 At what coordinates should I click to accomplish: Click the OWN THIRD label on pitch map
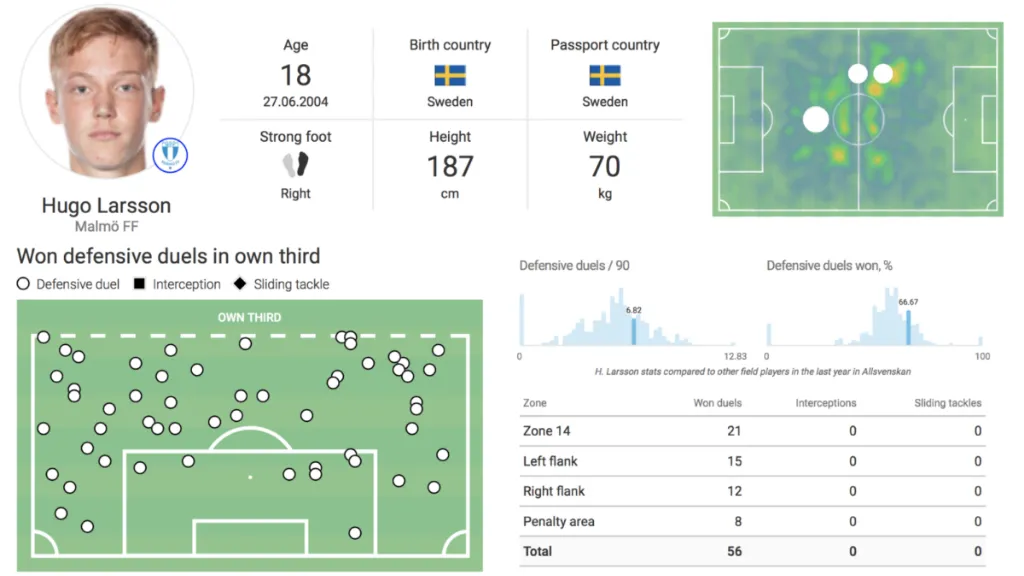249,317
